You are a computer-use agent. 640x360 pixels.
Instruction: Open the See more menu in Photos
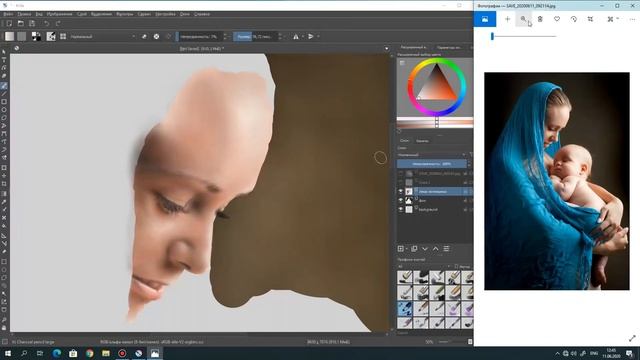[x=632, y=19]
